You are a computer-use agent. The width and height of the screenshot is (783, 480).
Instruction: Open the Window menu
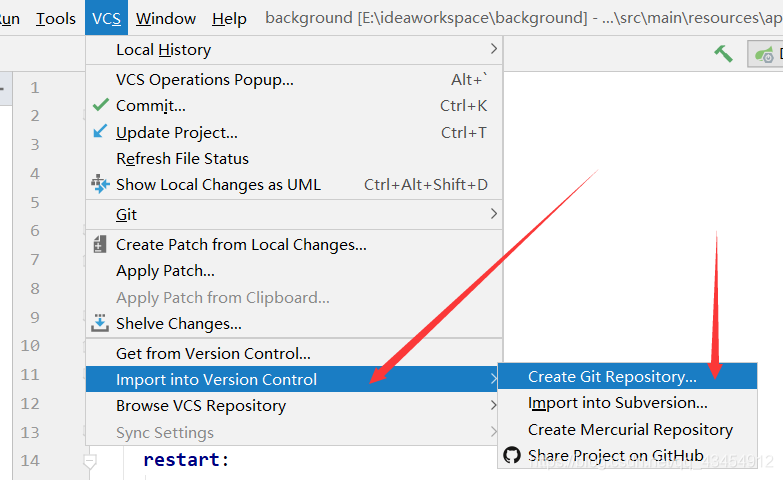tap(166, 18)
